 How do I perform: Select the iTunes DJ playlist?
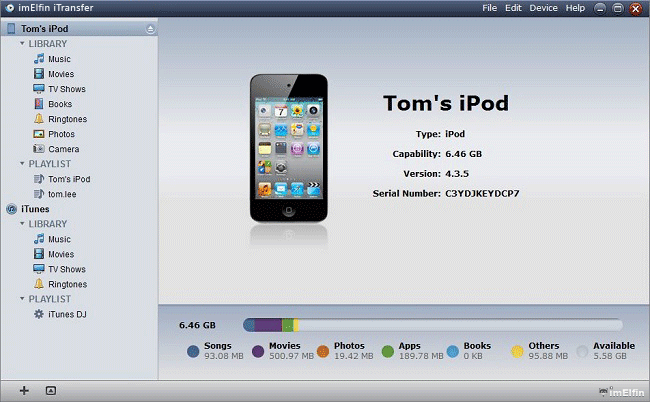(66, 314)
